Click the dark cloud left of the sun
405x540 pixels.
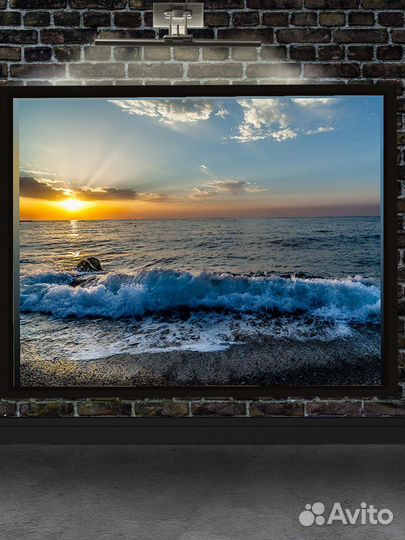[x=39, y=188]
